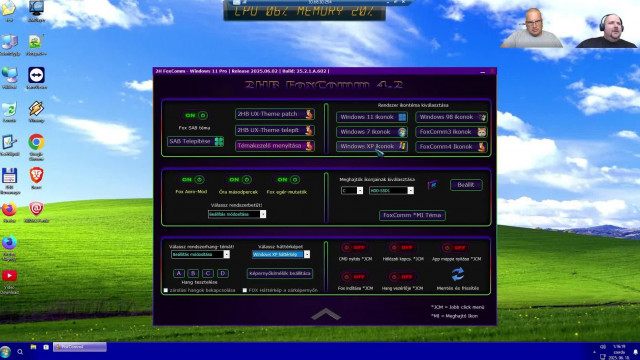Screen dimensions: 640x360
Task: Check FOX Háttérkép a zárolképernyőn checkbox
Action: (244, 290)
